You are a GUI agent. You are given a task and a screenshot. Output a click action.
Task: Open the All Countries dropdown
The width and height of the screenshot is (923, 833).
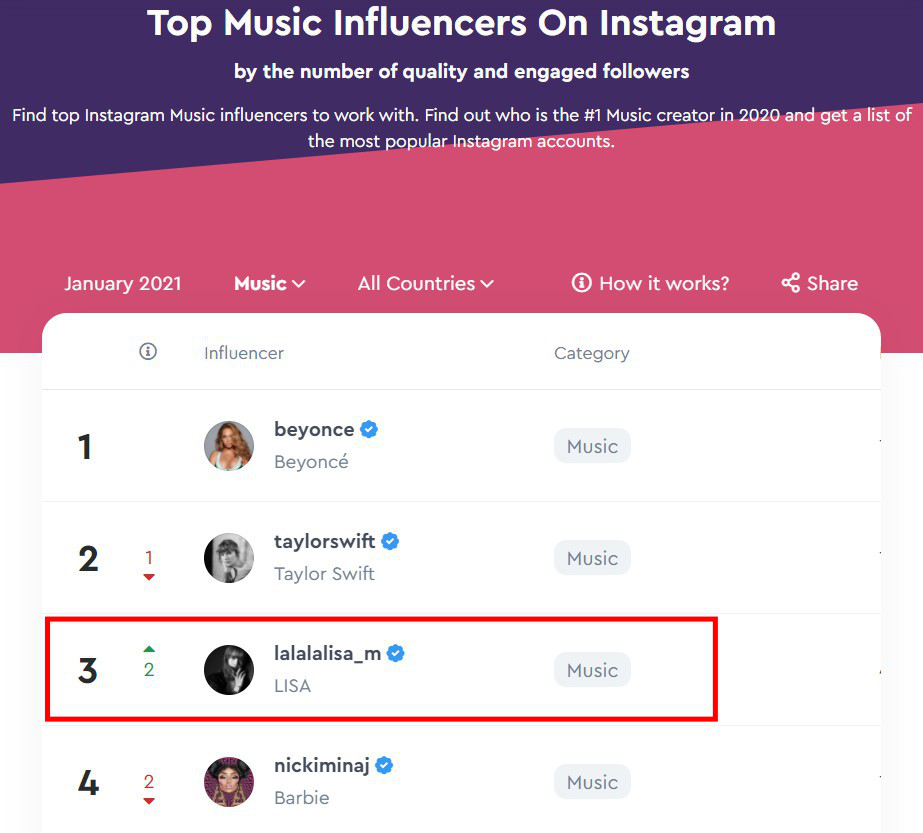426,283
